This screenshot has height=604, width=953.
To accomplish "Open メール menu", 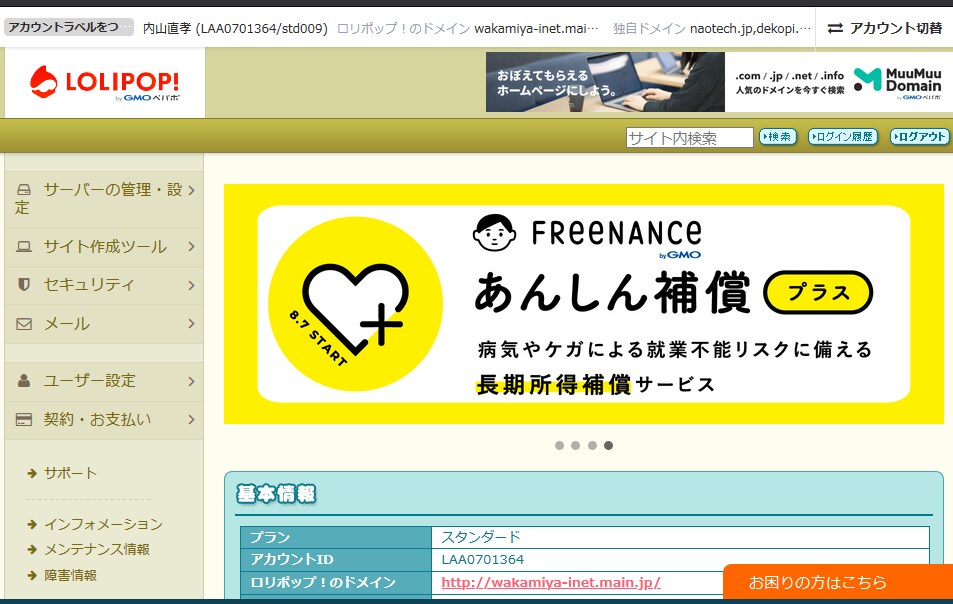I will tap(104, 323).
